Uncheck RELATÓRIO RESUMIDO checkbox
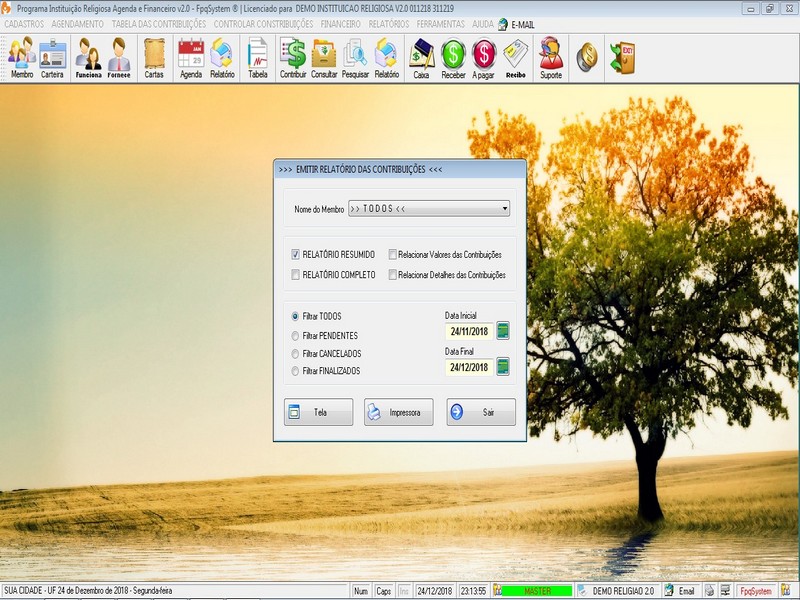This screenshot has width=800, height=600. coord(295,254)
